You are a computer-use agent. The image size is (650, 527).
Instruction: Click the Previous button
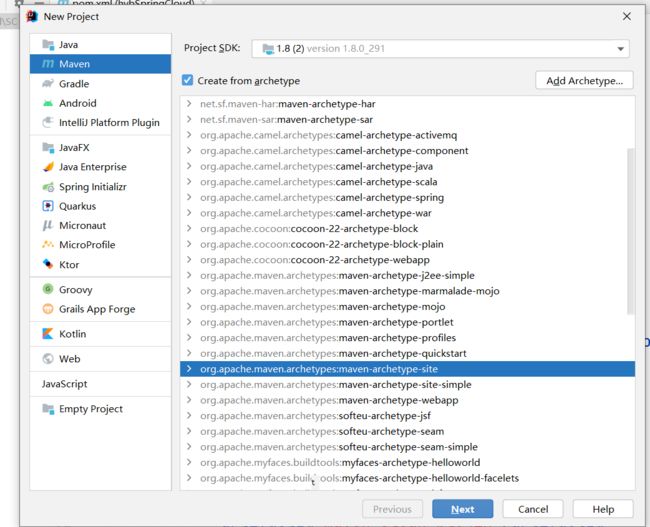click(x=392, y=509)
